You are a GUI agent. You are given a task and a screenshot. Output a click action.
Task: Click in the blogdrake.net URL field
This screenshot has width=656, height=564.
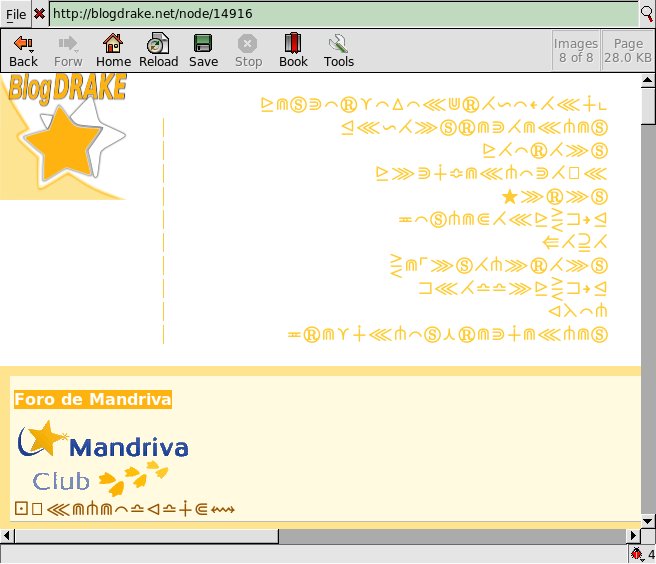point(340,14)
